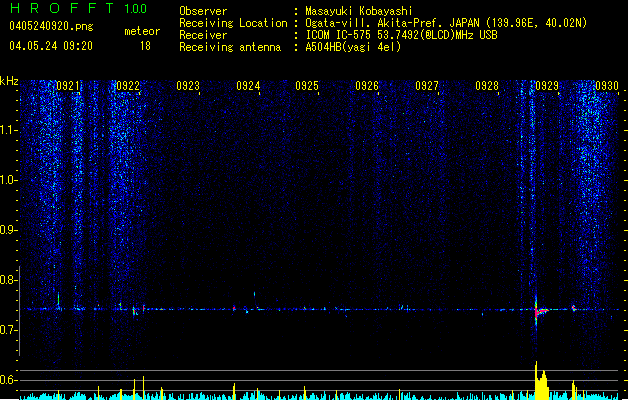629x400 pixels.
Task: Click the Receiving antenna label
Action: pos(230,47)
